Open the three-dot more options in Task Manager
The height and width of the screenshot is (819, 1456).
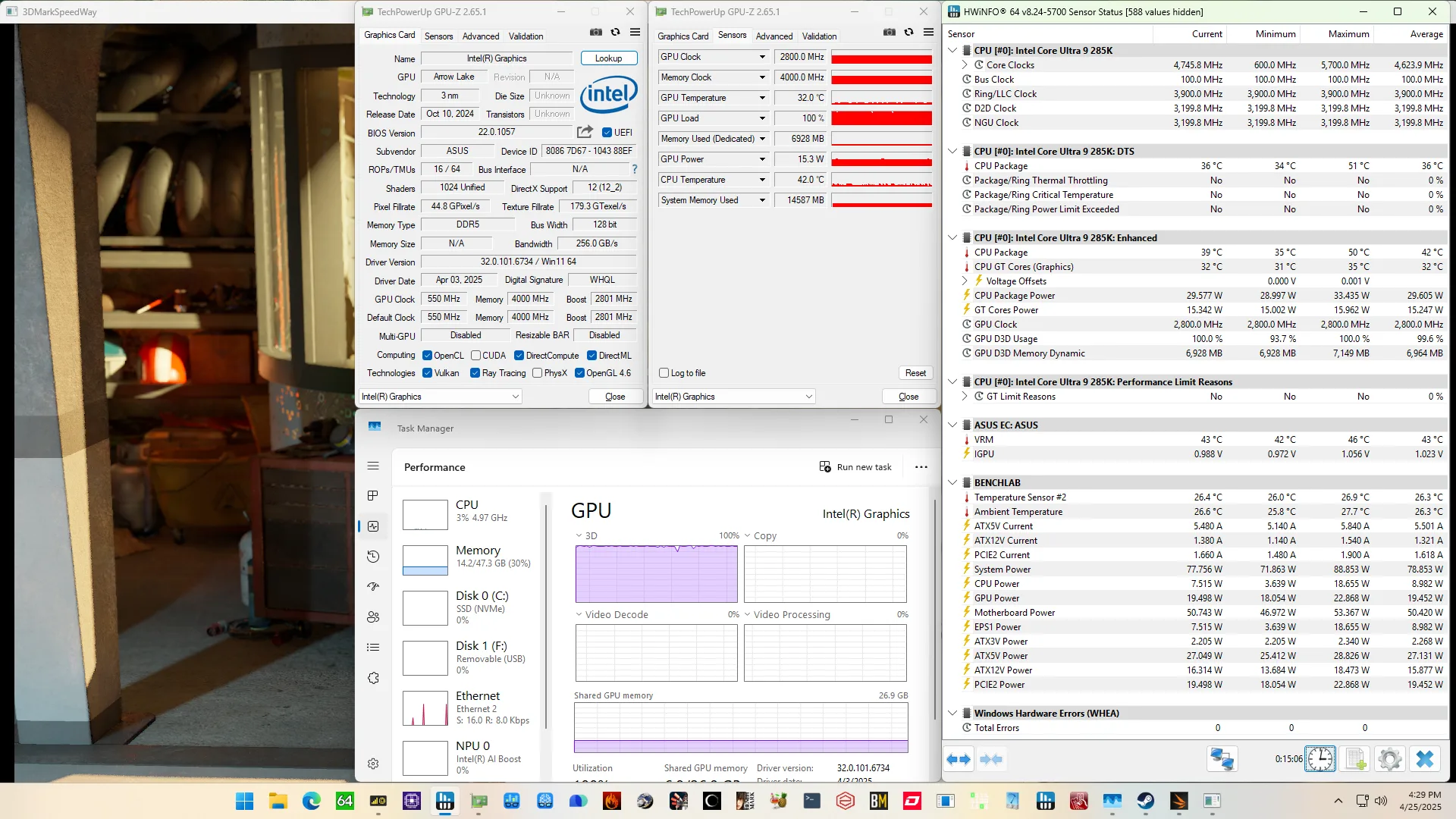pyautogui.click(x=921, y=467)
